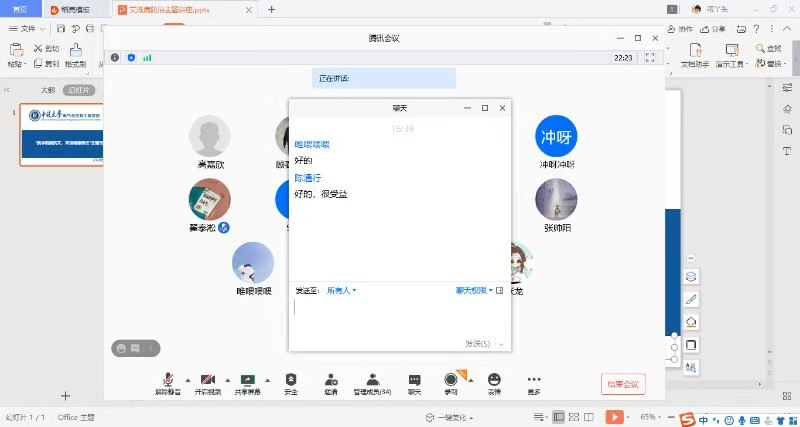Click the red End Meeting button
Screen dimensions: 800x427
pos(623,384)
